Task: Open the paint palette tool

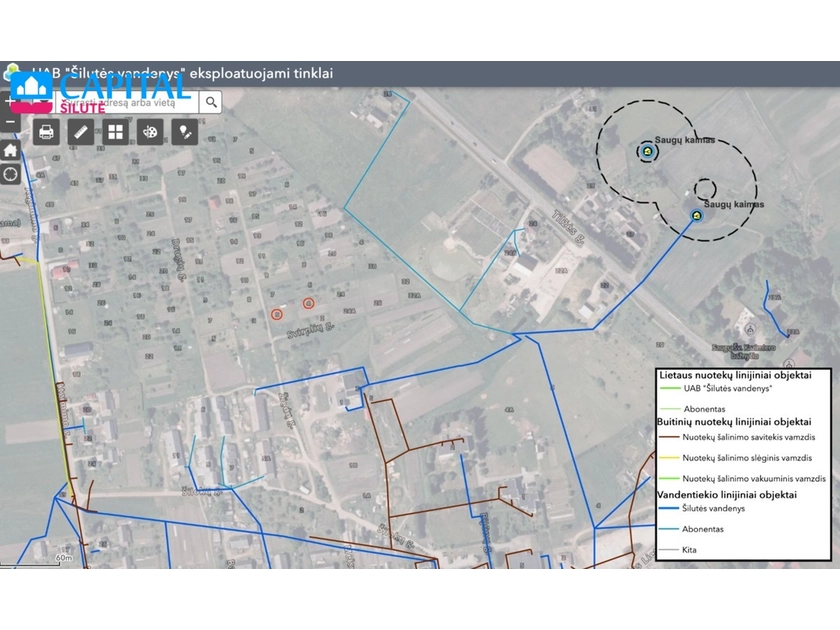Action: click(x=150, y=132)
